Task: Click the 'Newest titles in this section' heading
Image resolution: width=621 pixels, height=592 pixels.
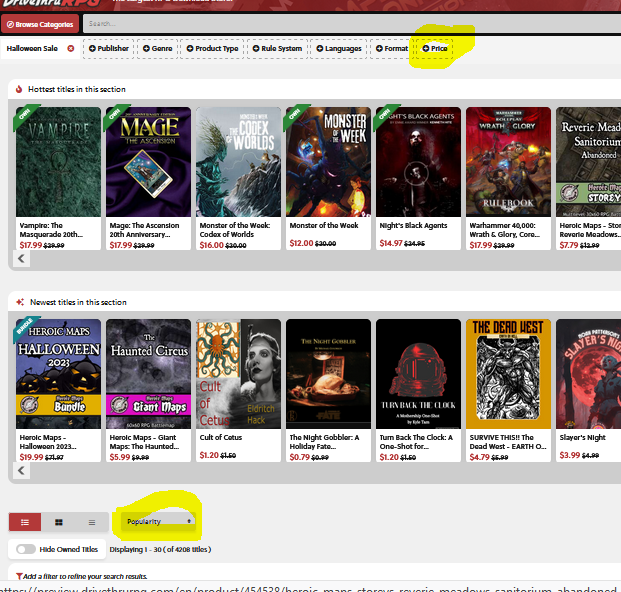Action: (x=78, y=302)
